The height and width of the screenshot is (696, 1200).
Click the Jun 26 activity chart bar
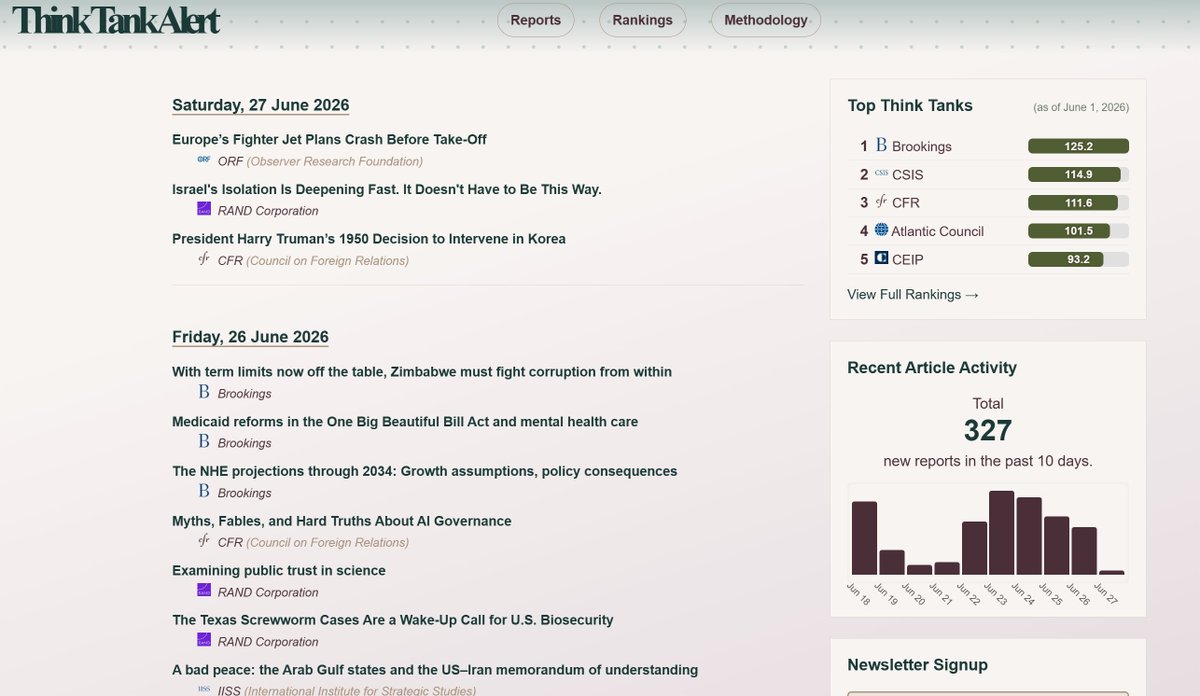(x=1084, y=551)
